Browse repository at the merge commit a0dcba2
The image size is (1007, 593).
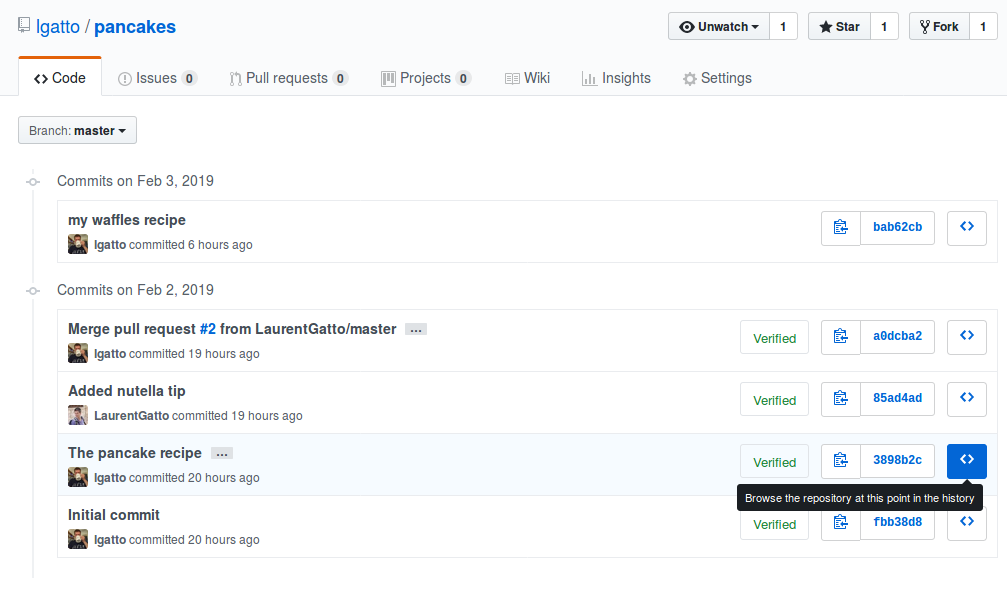tap(966, 337)
